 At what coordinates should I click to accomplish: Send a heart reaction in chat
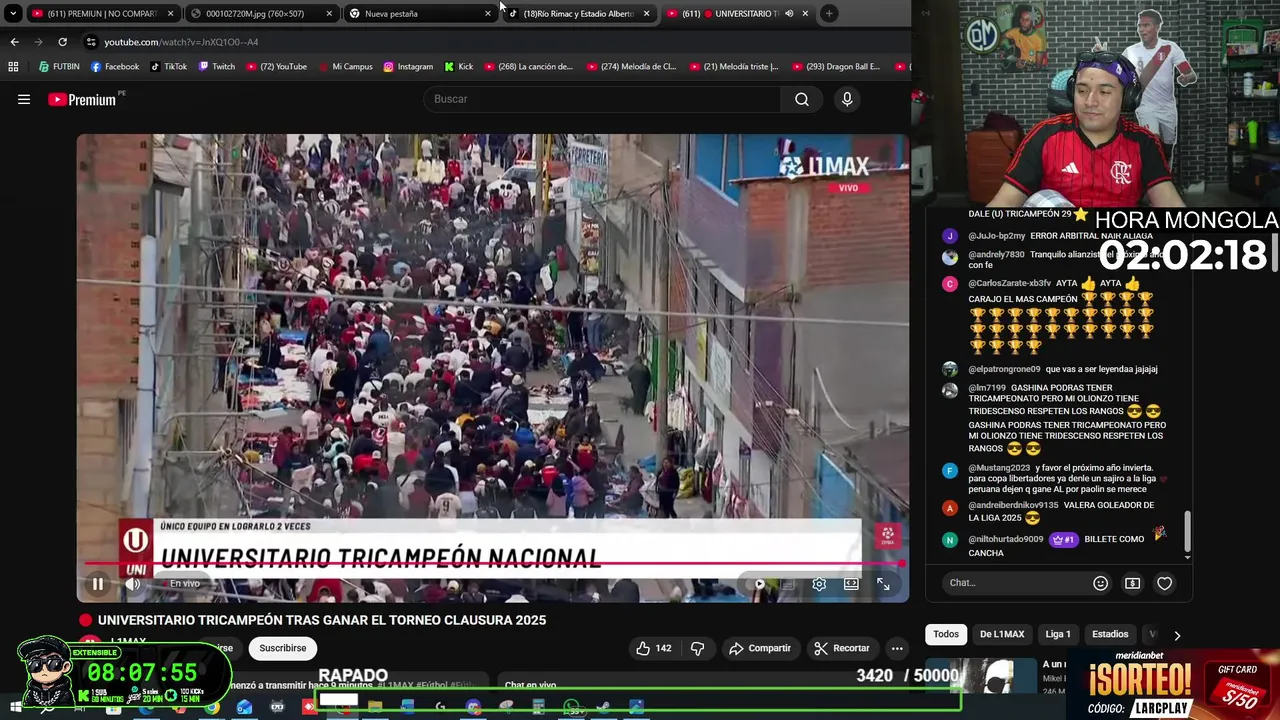pyautogui.click(x=1164, y=583)
